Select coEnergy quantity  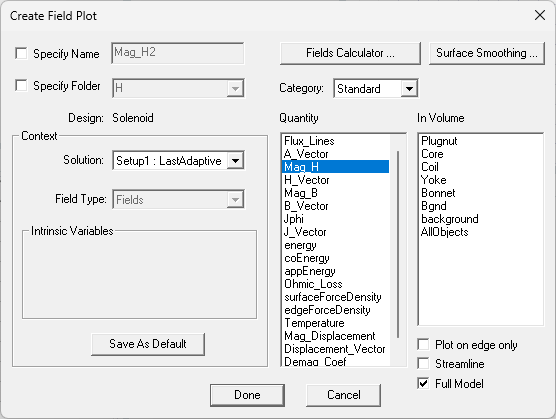[x=335, y=258]
